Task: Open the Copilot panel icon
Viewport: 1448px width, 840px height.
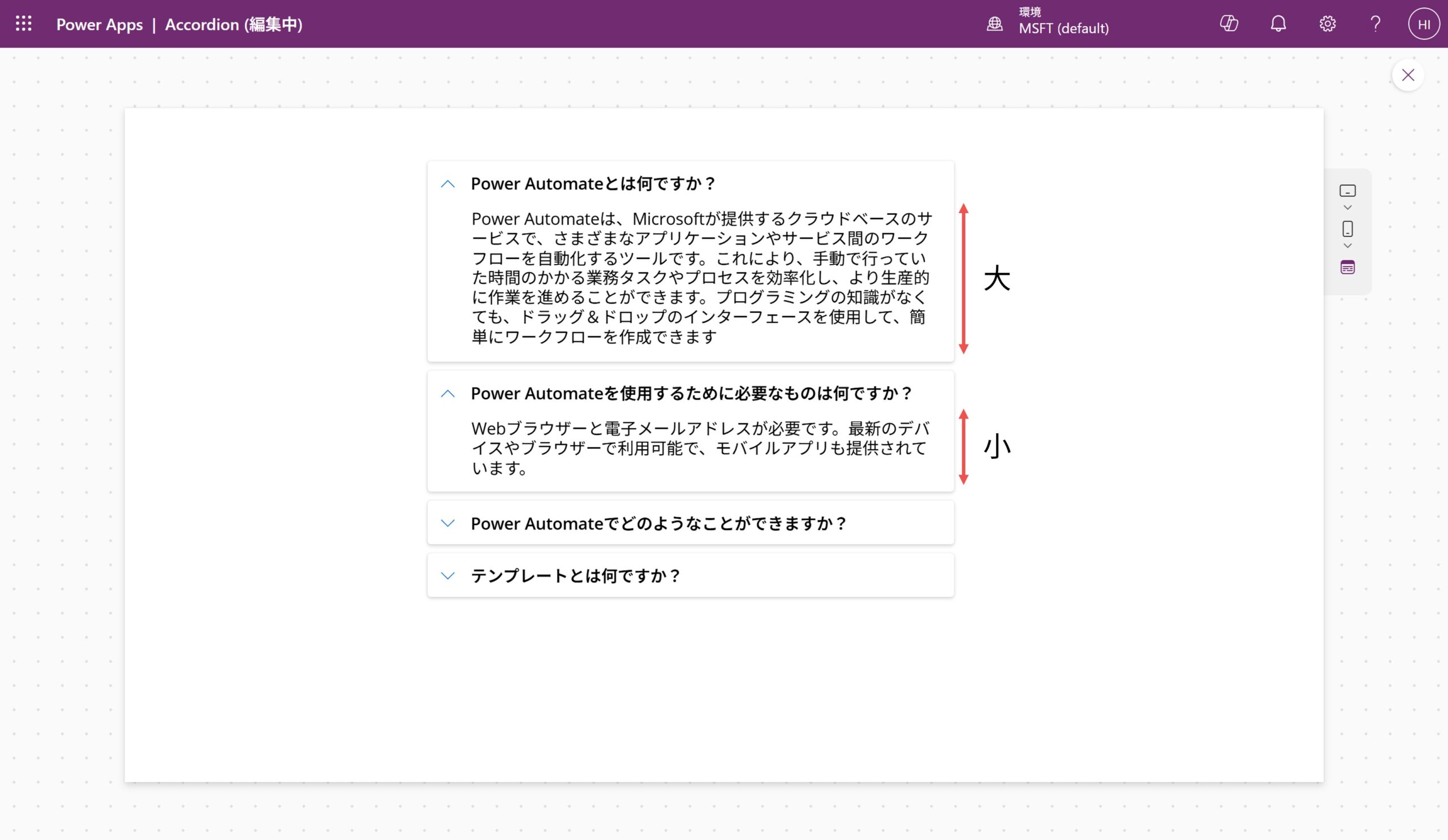Action: (1229, 24)
